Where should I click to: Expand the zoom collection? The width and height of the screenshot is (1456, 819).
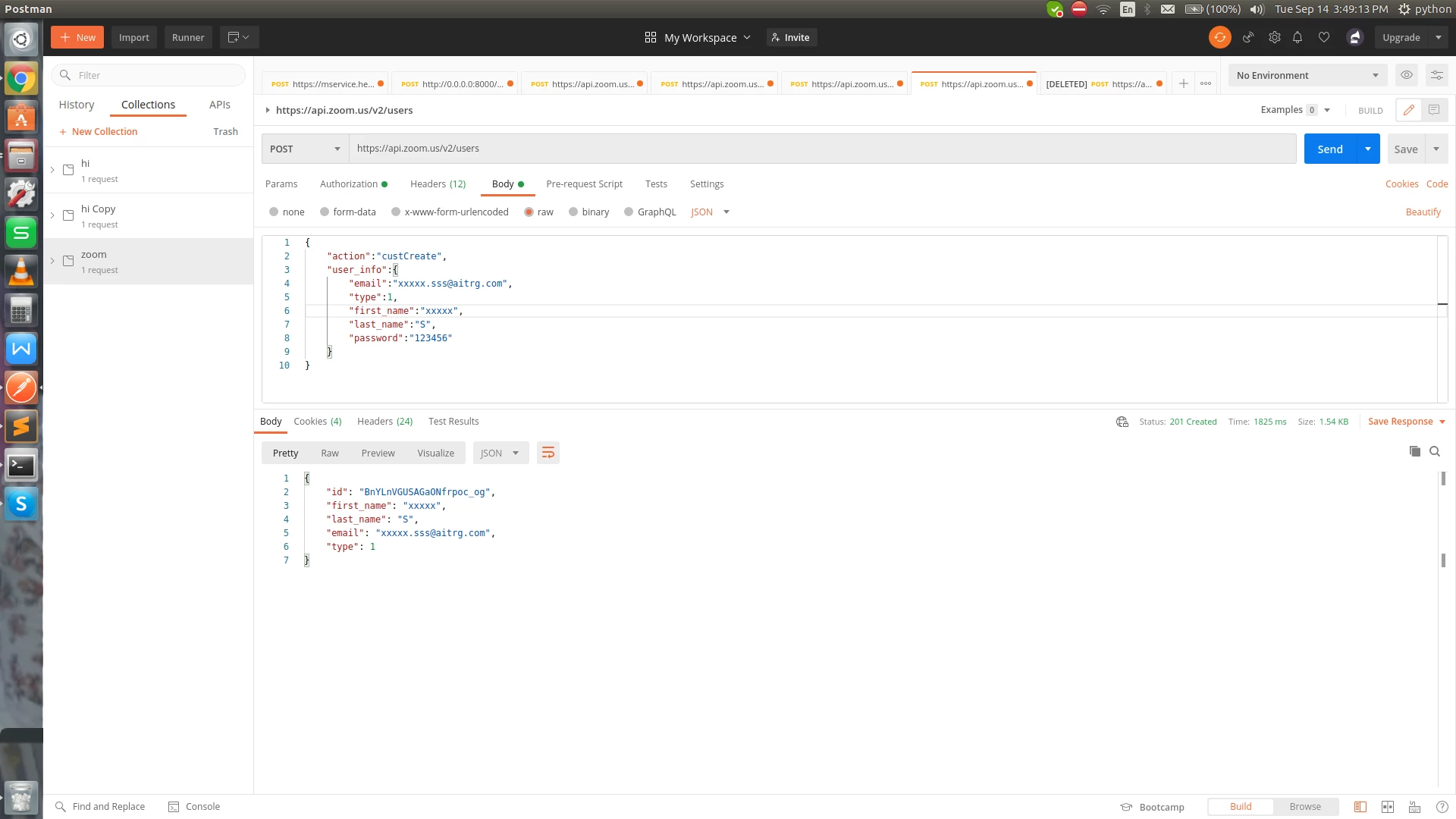(52, 261)
